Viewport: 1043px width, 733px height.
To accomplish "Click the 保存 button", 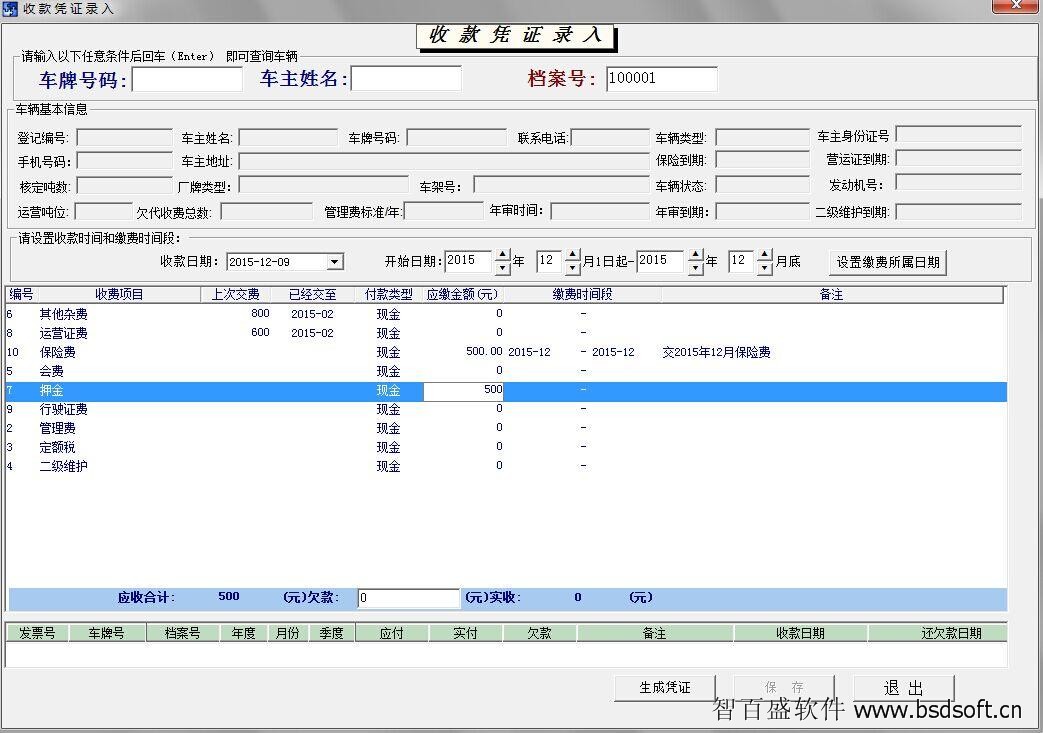I will coord(784,688).
